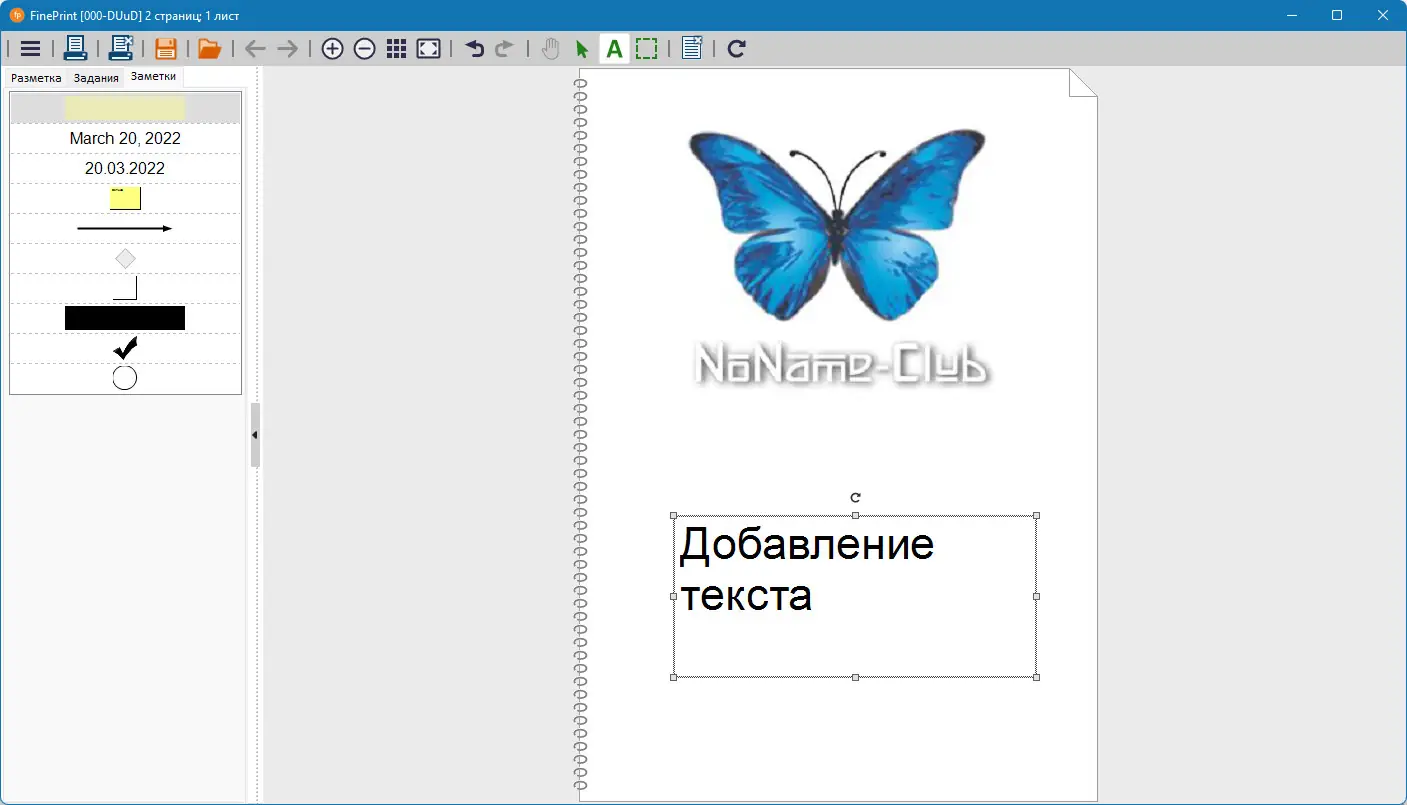Undo the last action
The height and width of the screenshot is (805, 1407).
475,49
